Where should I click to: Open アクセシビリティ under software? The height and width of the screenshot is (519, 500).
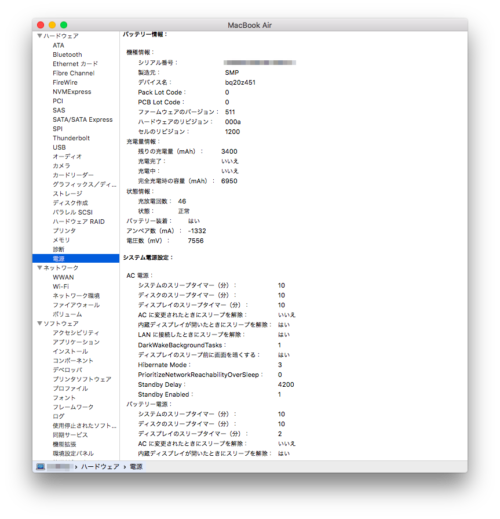[x=76, y=333]
